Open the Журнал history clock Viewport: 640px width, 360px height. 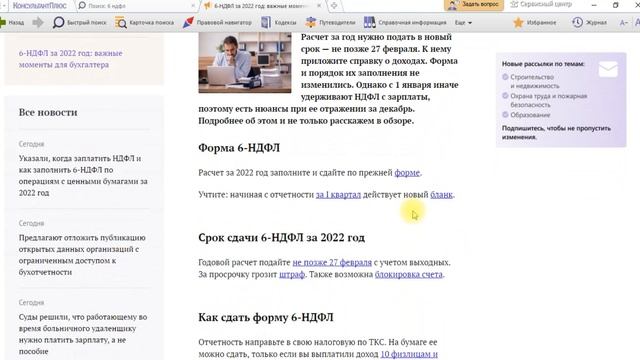(589, 22)
